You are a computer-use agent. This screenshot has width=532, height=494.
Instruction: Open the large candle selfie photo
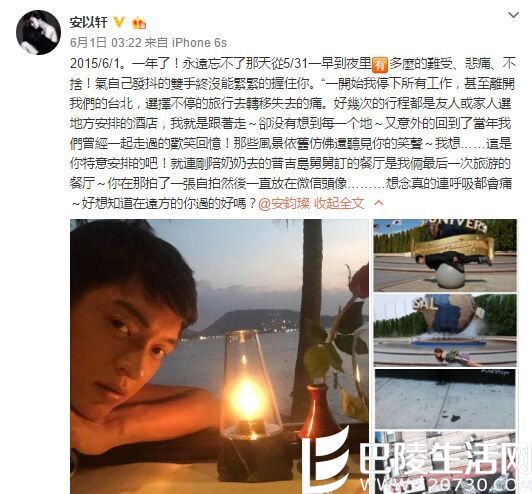(219, 356)
